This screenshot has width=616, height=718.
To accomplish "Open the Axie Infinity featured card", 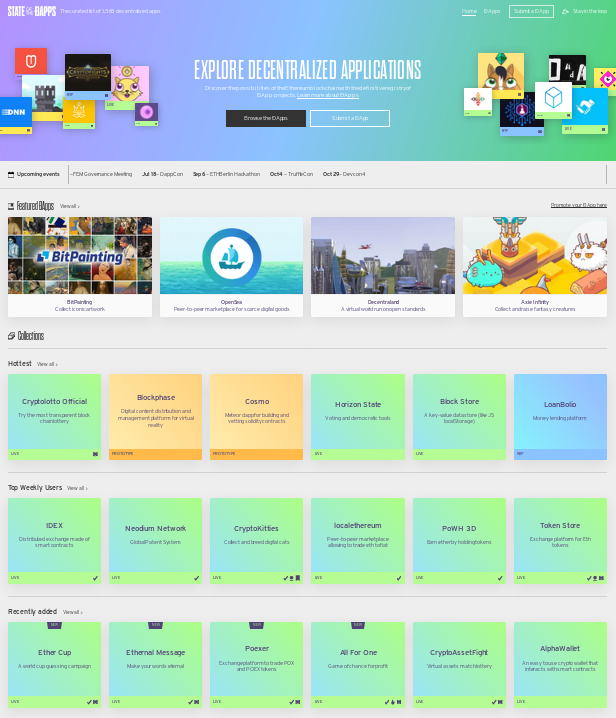I will point(535,267).
